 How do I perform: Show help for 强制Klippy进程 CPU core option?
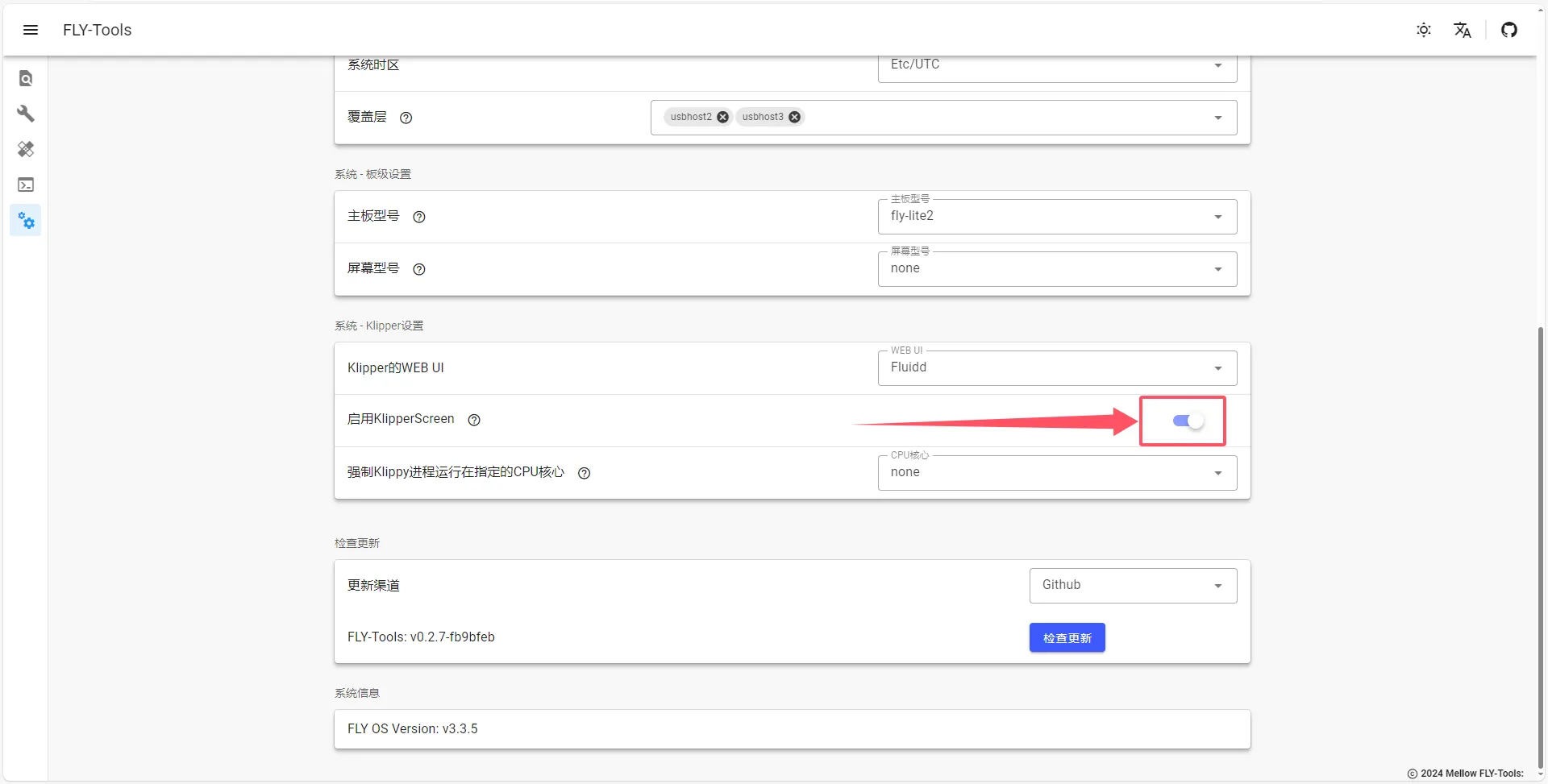pos(585,473)
